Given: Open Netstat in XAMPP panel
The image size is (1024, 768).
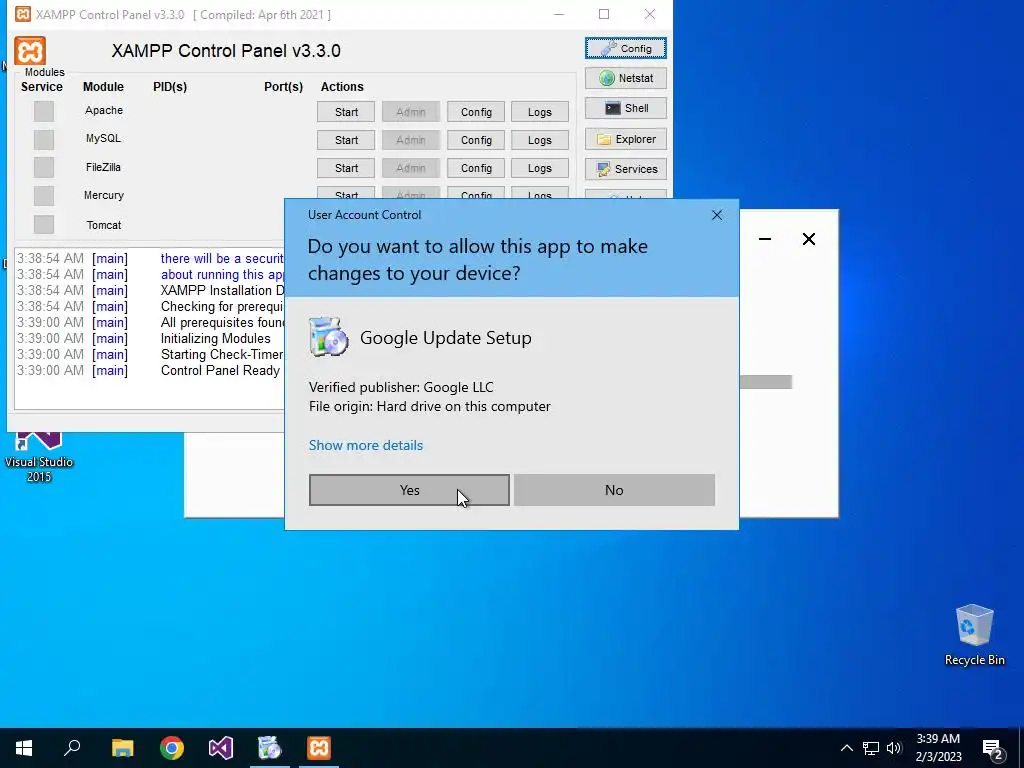Looking at the screenshot, I should click(626, 78).
